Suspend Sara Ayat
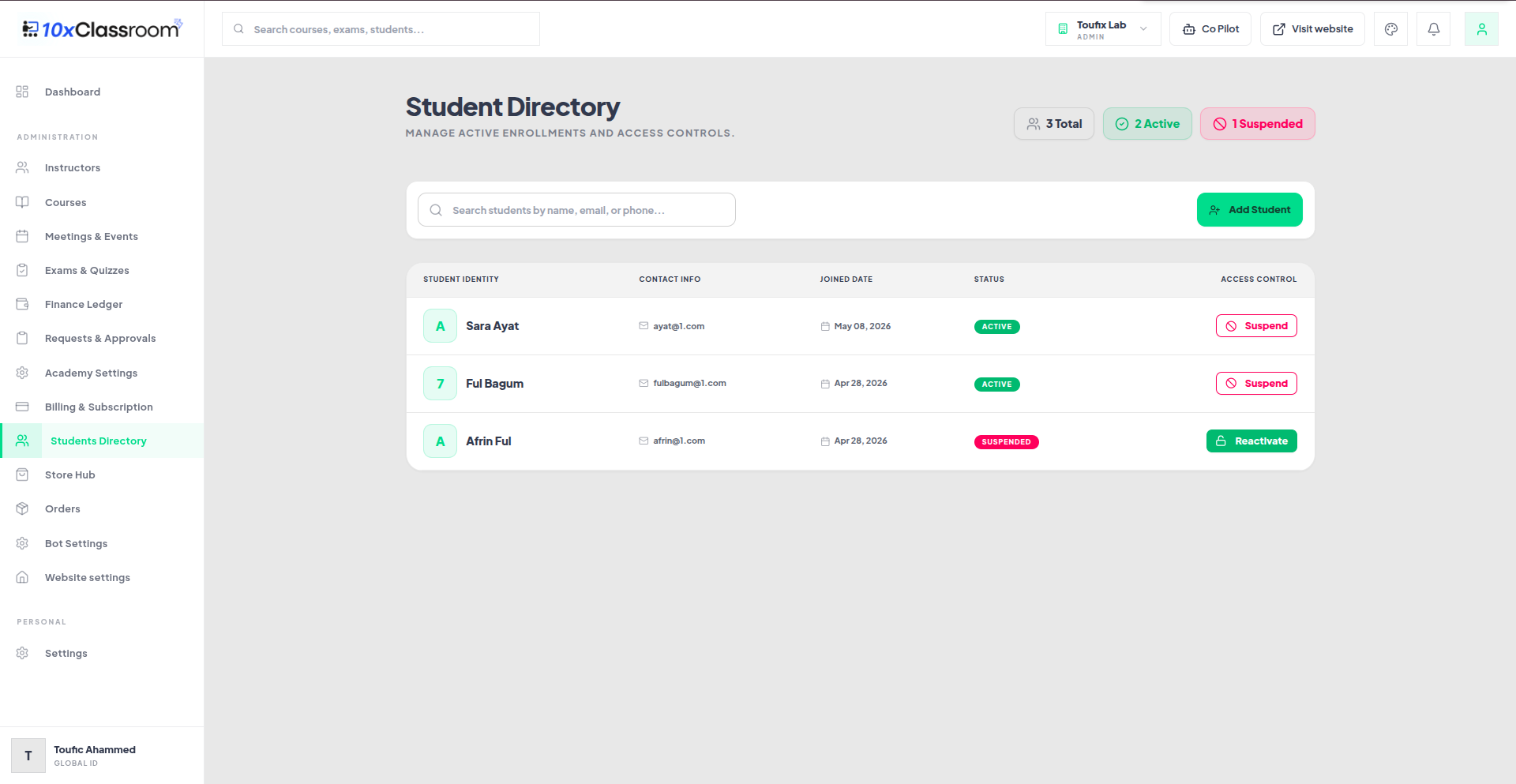The height and width of the screenshot is (784, 1516). [1256, 326]
